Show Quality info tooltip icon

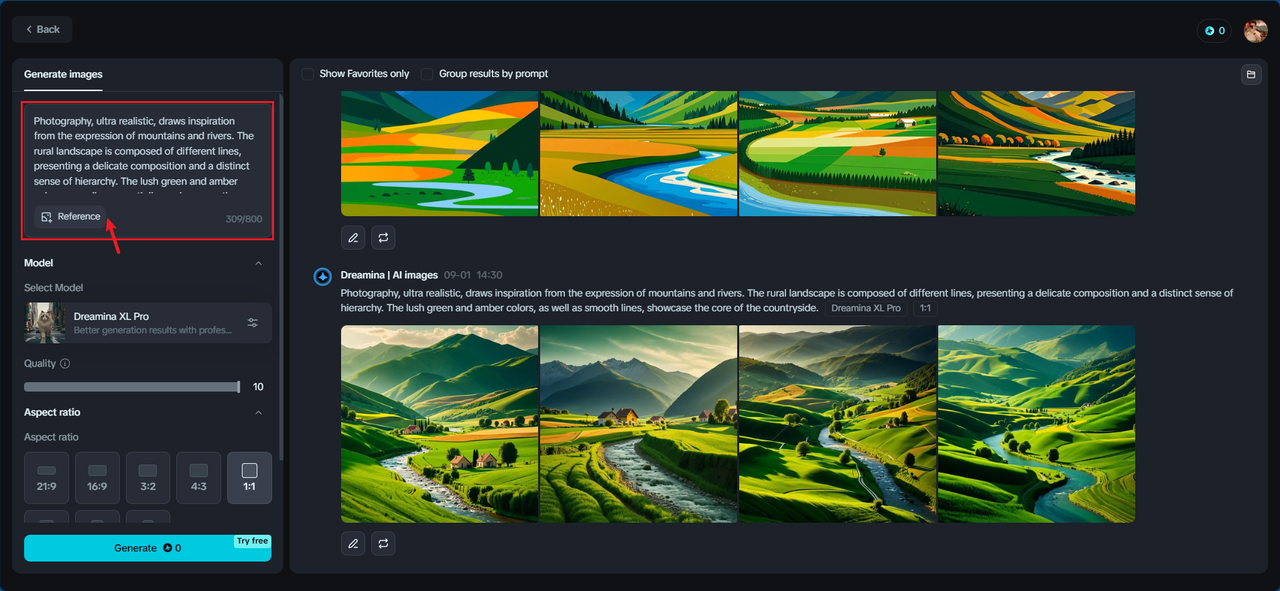coord(65,364)
